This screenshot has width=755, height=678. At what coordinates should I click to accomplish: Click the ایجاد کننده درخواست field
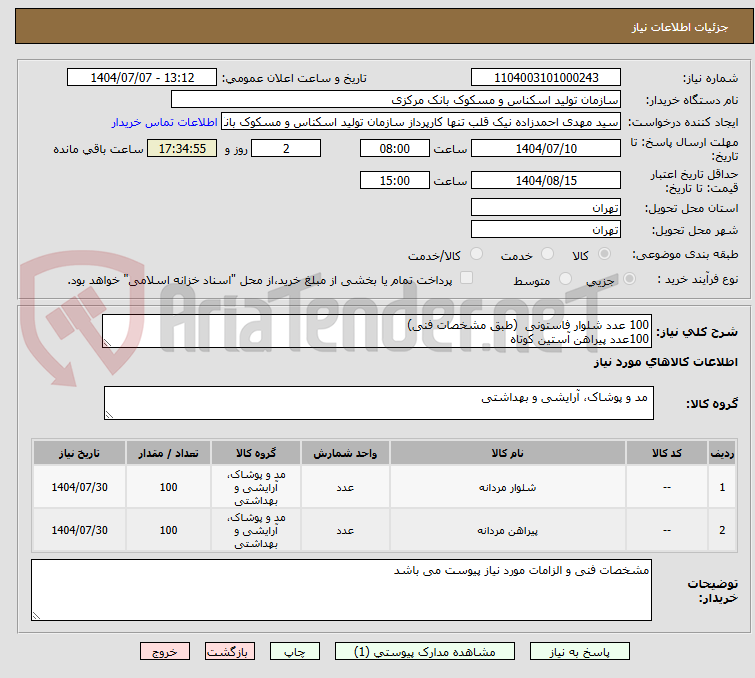pos(421,122)
